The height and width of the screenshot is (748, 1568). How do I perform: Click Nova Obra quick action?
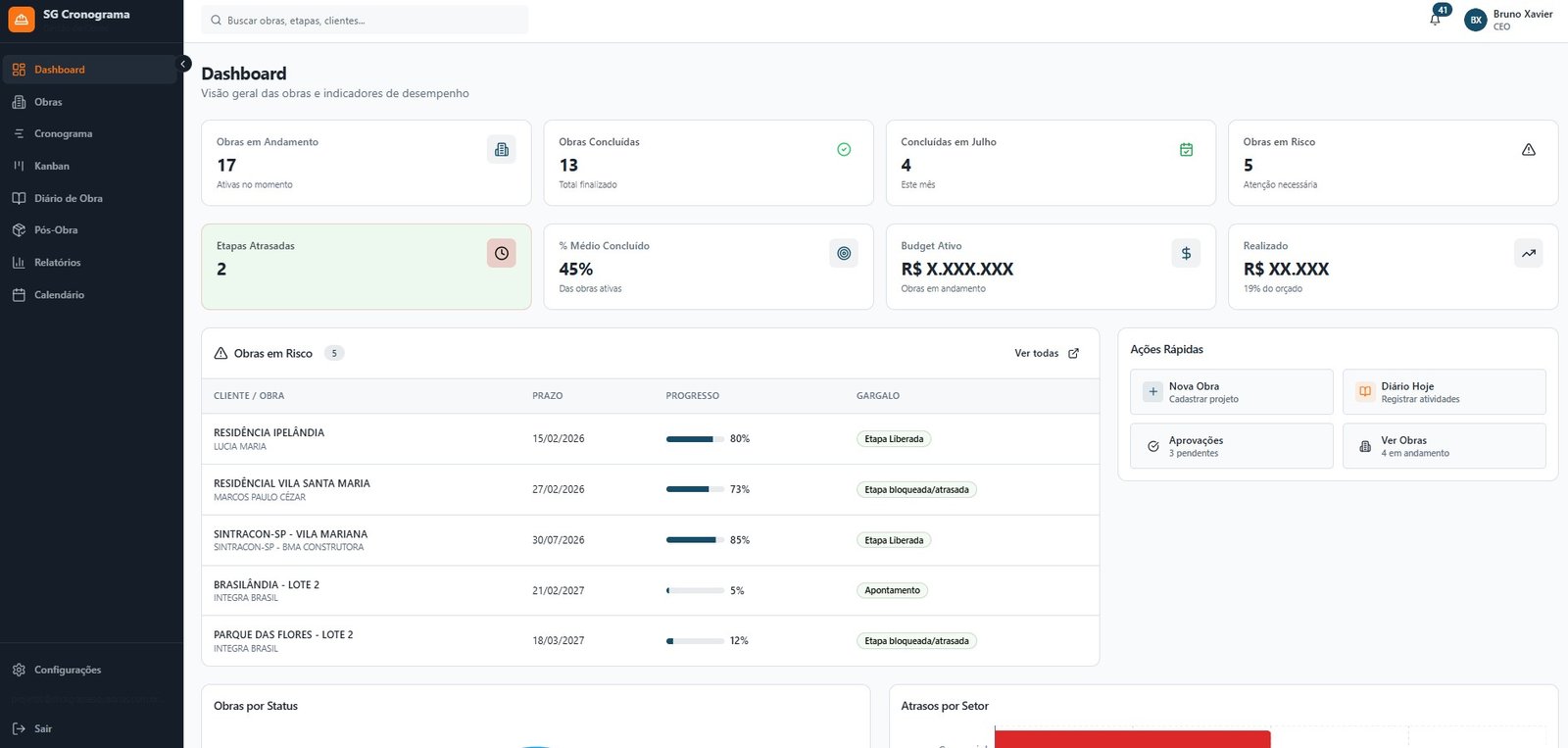point(1232,392)
